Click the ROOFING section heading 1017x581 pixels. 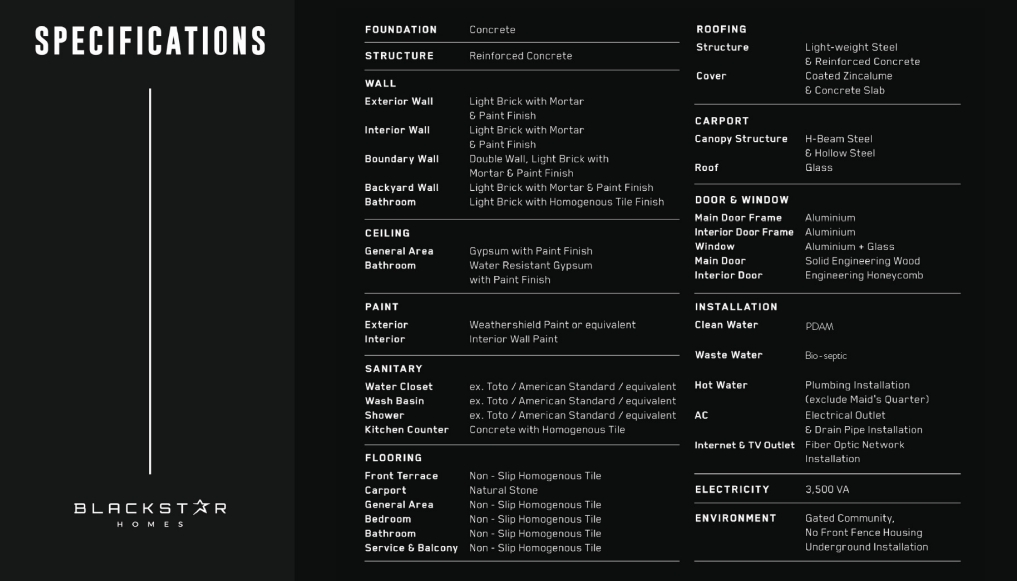tap(721, 30)
